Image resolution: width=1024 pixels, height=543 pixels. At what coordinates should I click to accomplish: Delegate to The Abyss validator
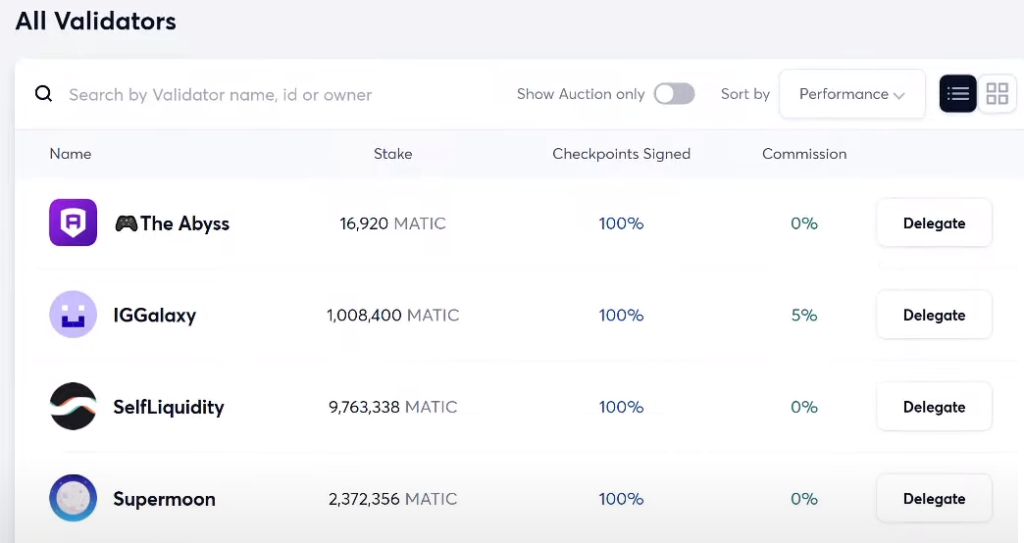click(934, 223)
